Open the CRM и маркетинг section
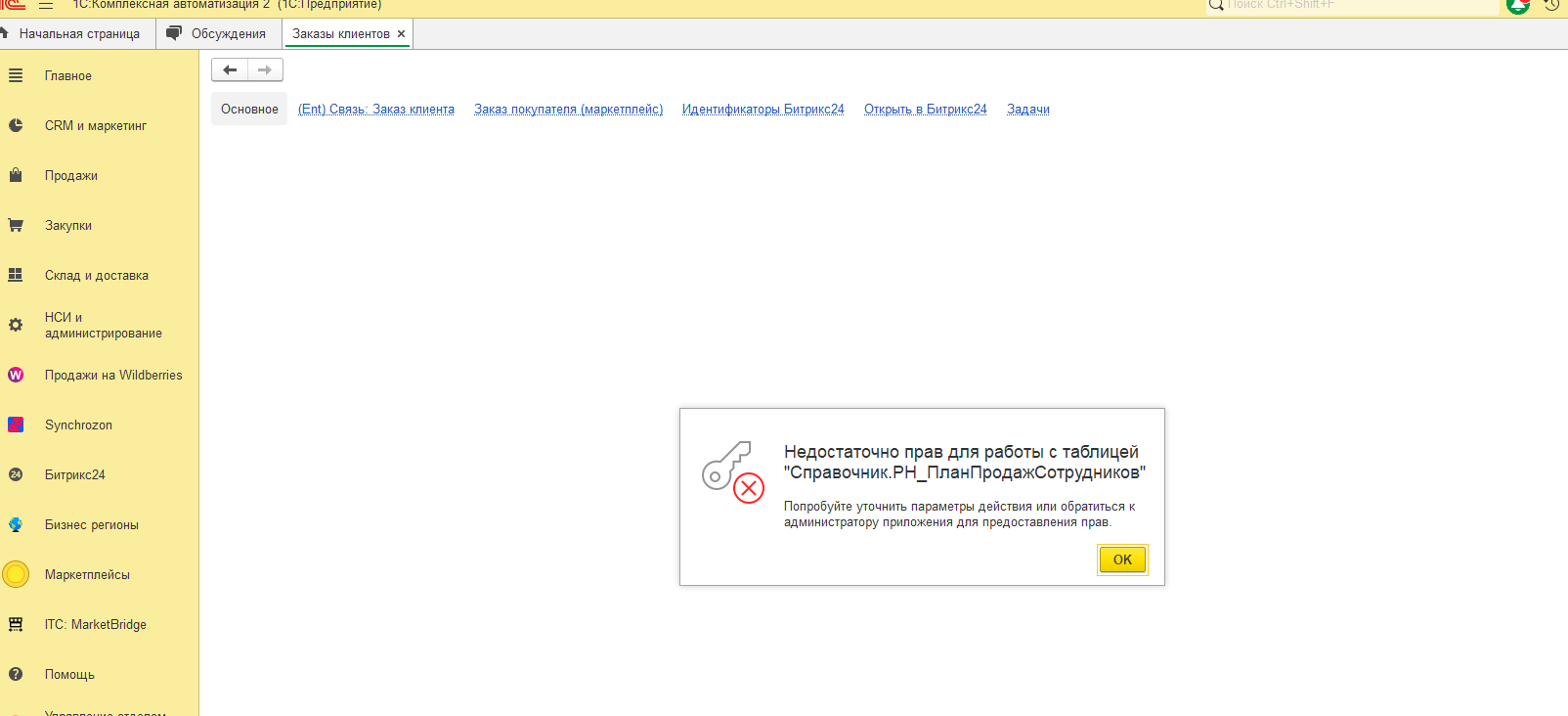This screenshot has height=716, width=1568. (96, 125)
